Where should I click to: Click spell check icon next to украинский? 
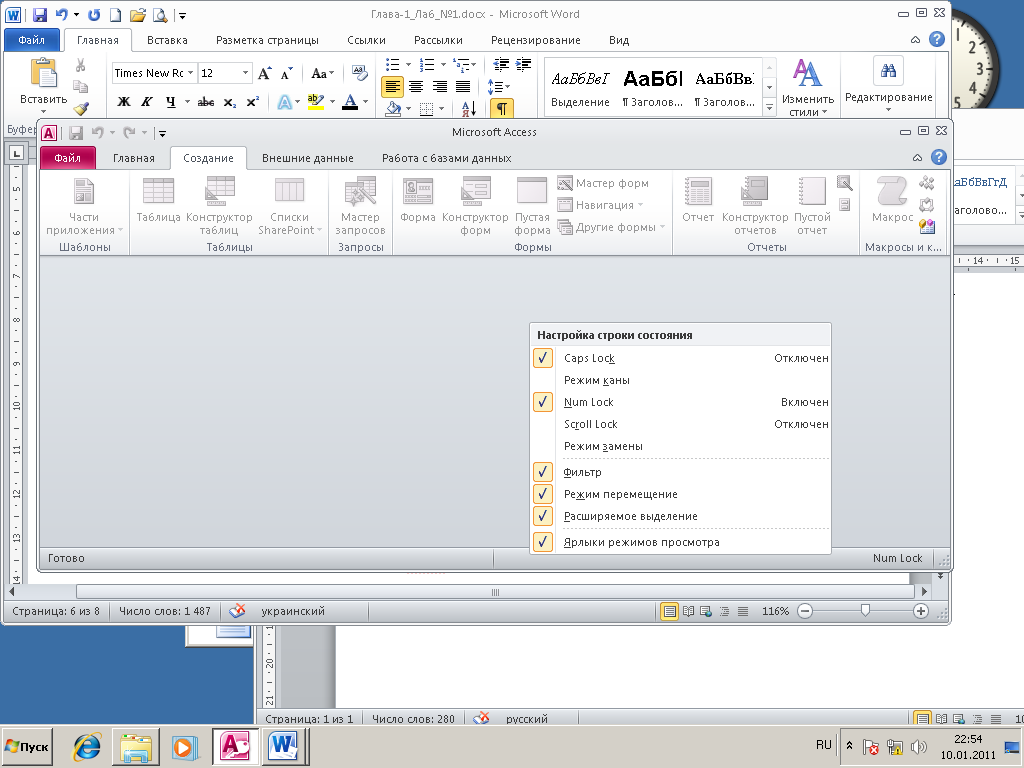tap(237, 611)
